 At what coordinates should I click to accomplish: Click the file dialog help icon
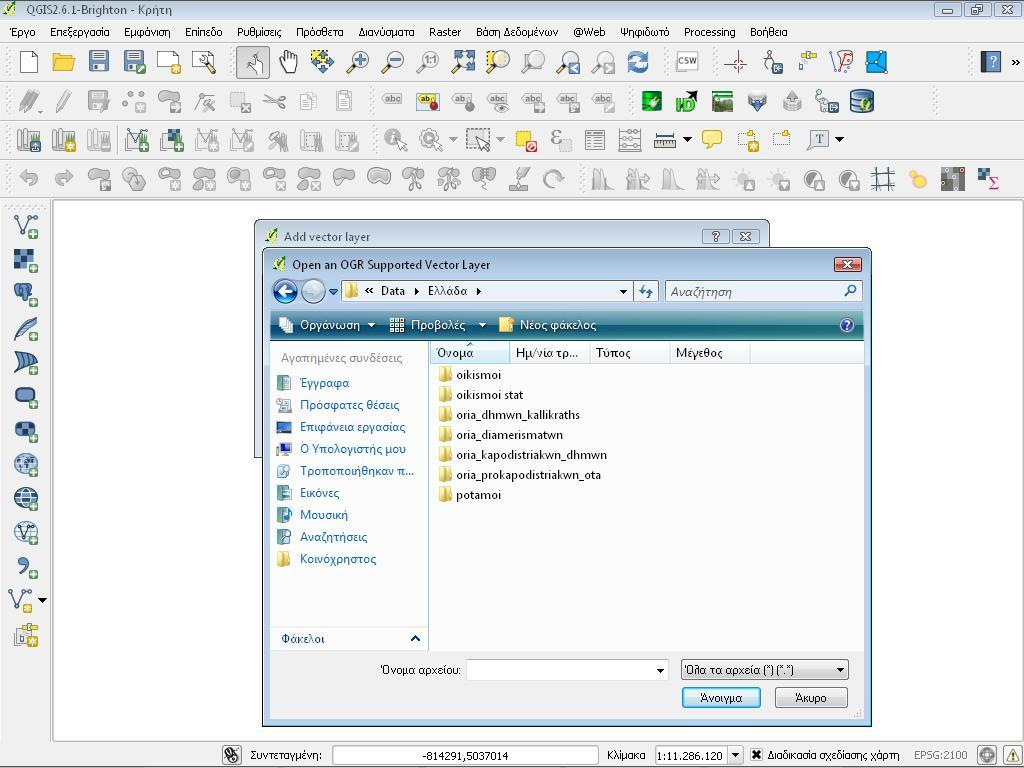846,325
